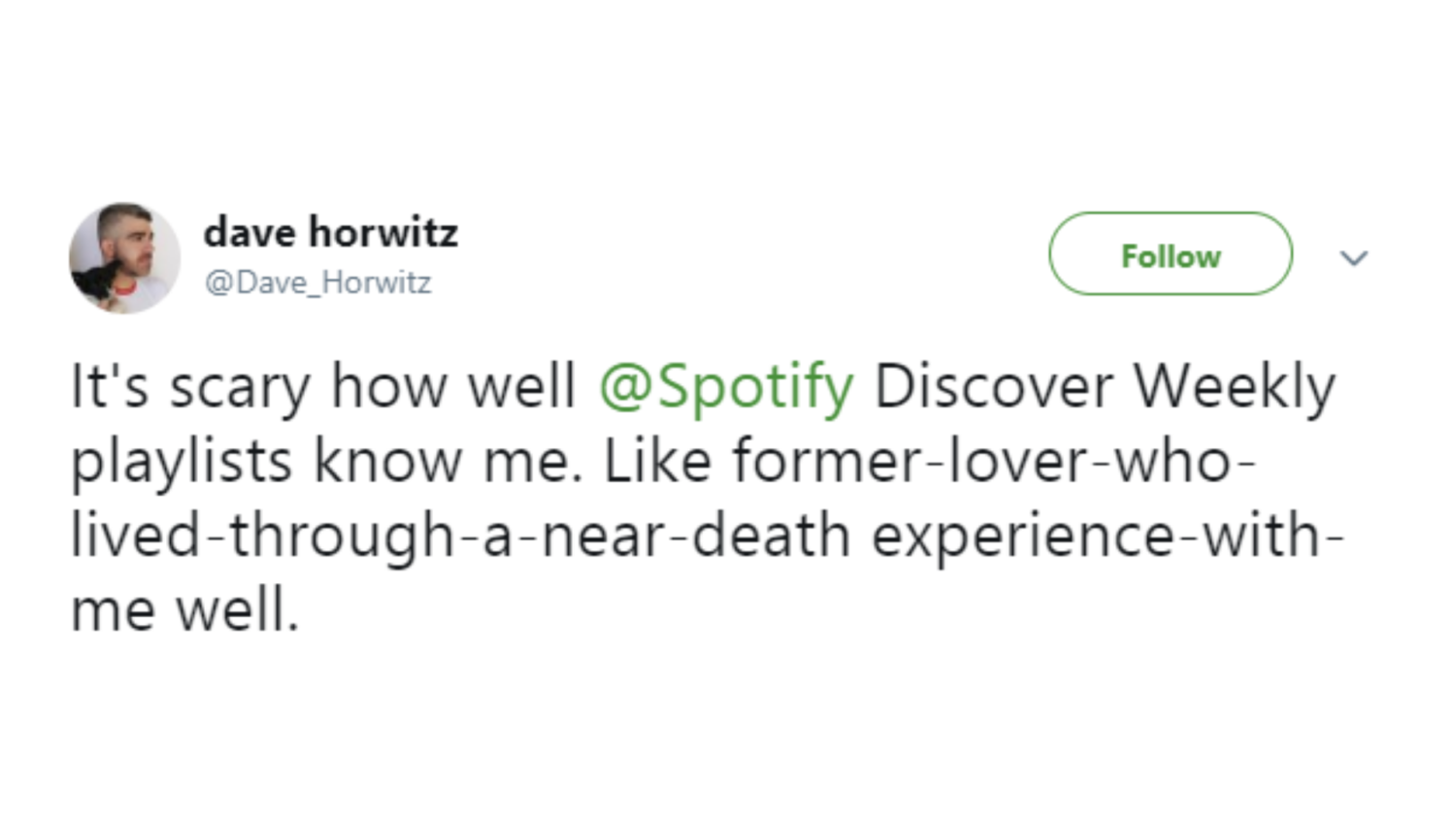This screenshot has width=1456, height=819.
Task: Click the words "playlists know me."
Action: coord(326,462)
